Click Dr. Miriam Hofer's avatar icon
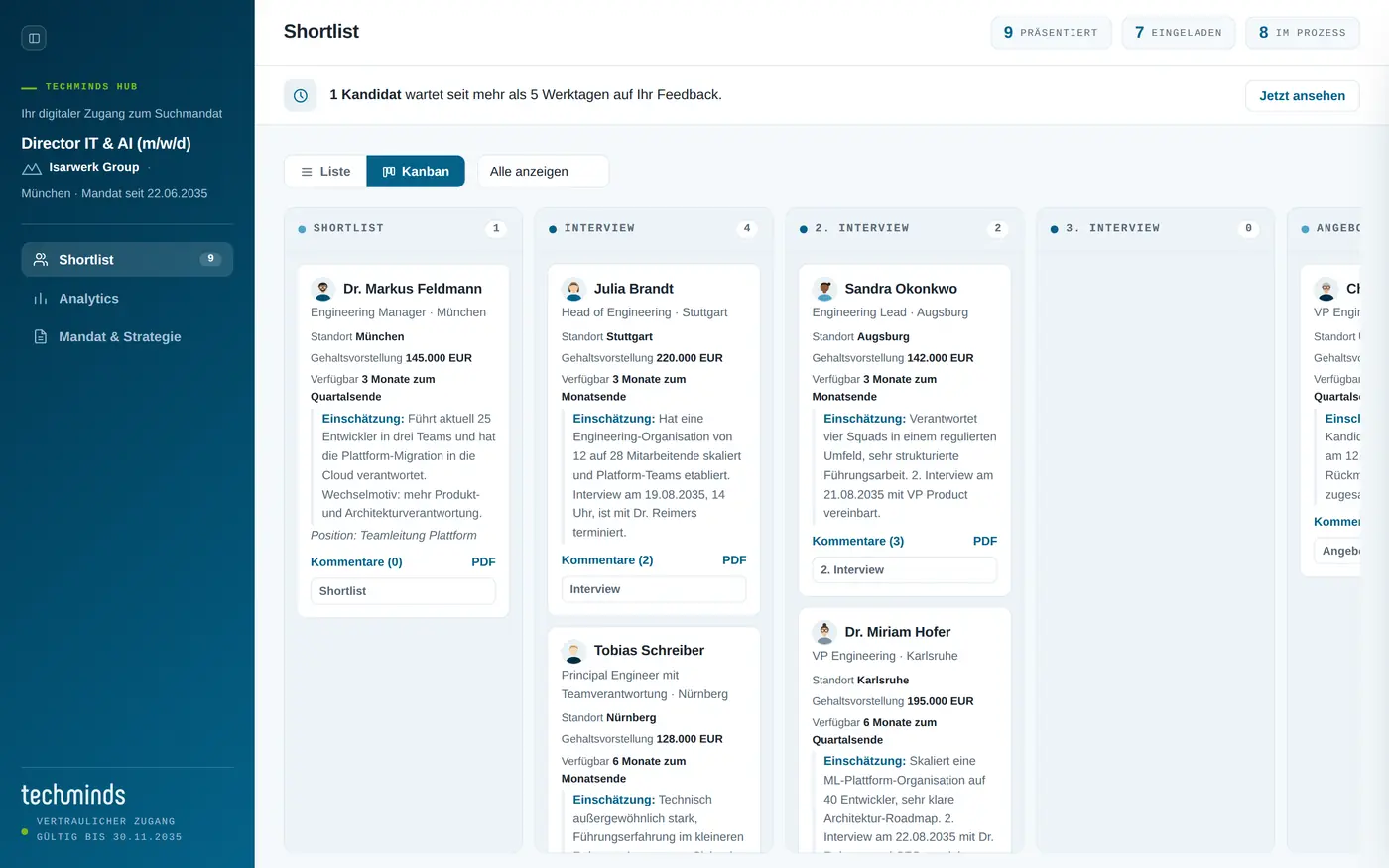The width and height of the screenshot is (1389, 868). click(x=824, y=632)
